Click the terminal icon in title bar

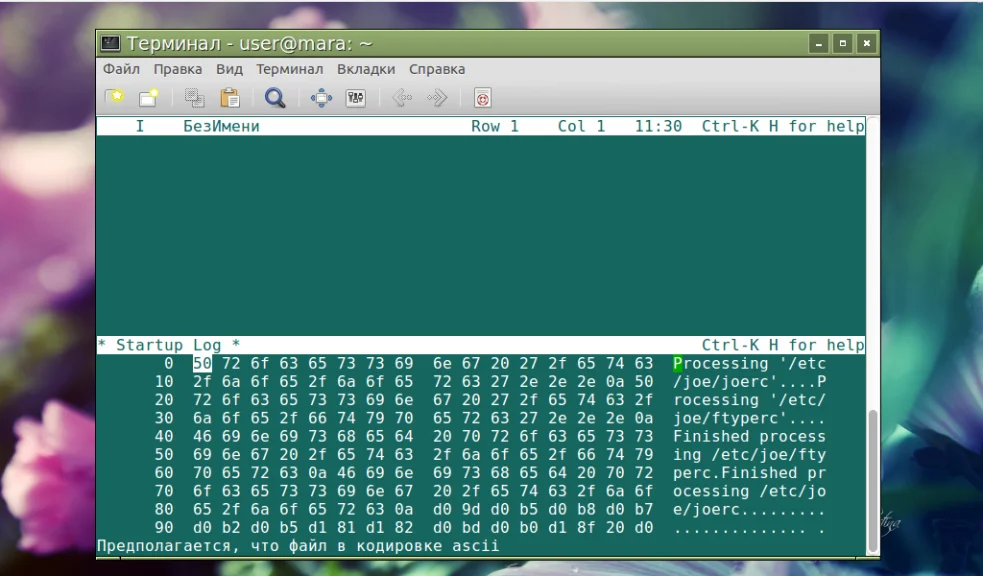click(111, 43)
